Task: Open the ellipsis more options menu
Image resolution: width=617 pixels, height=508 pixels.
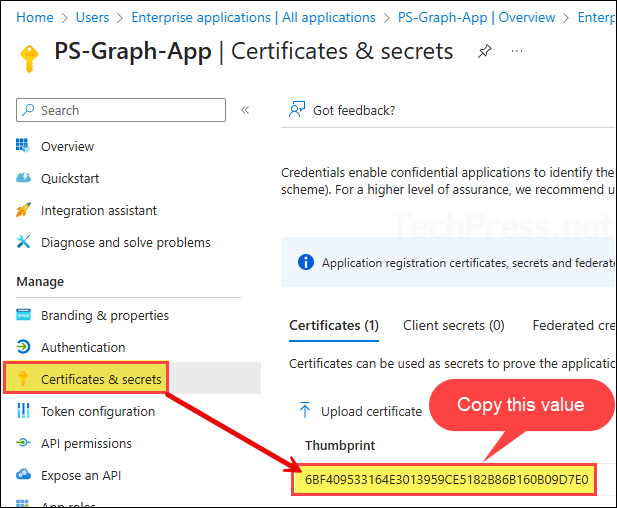Action: click(x=518, y=52)
